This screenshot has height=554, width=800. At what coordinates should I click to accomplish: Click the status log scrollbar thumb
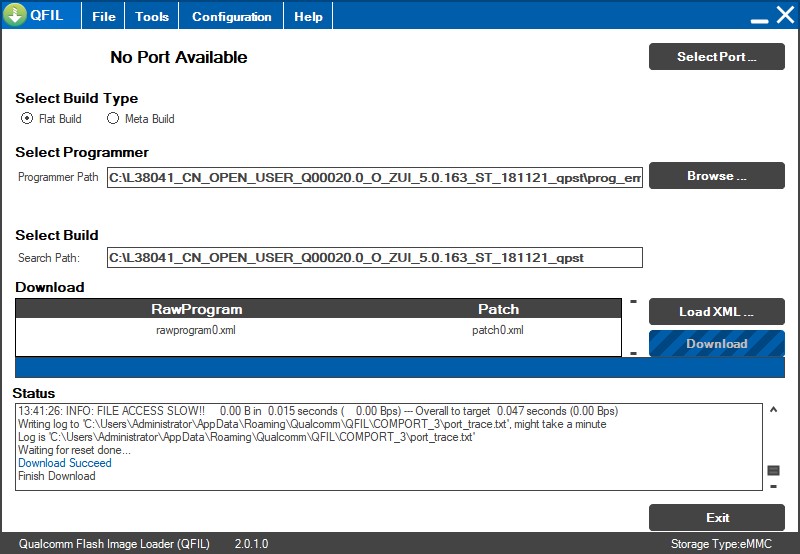pos(773,470)
